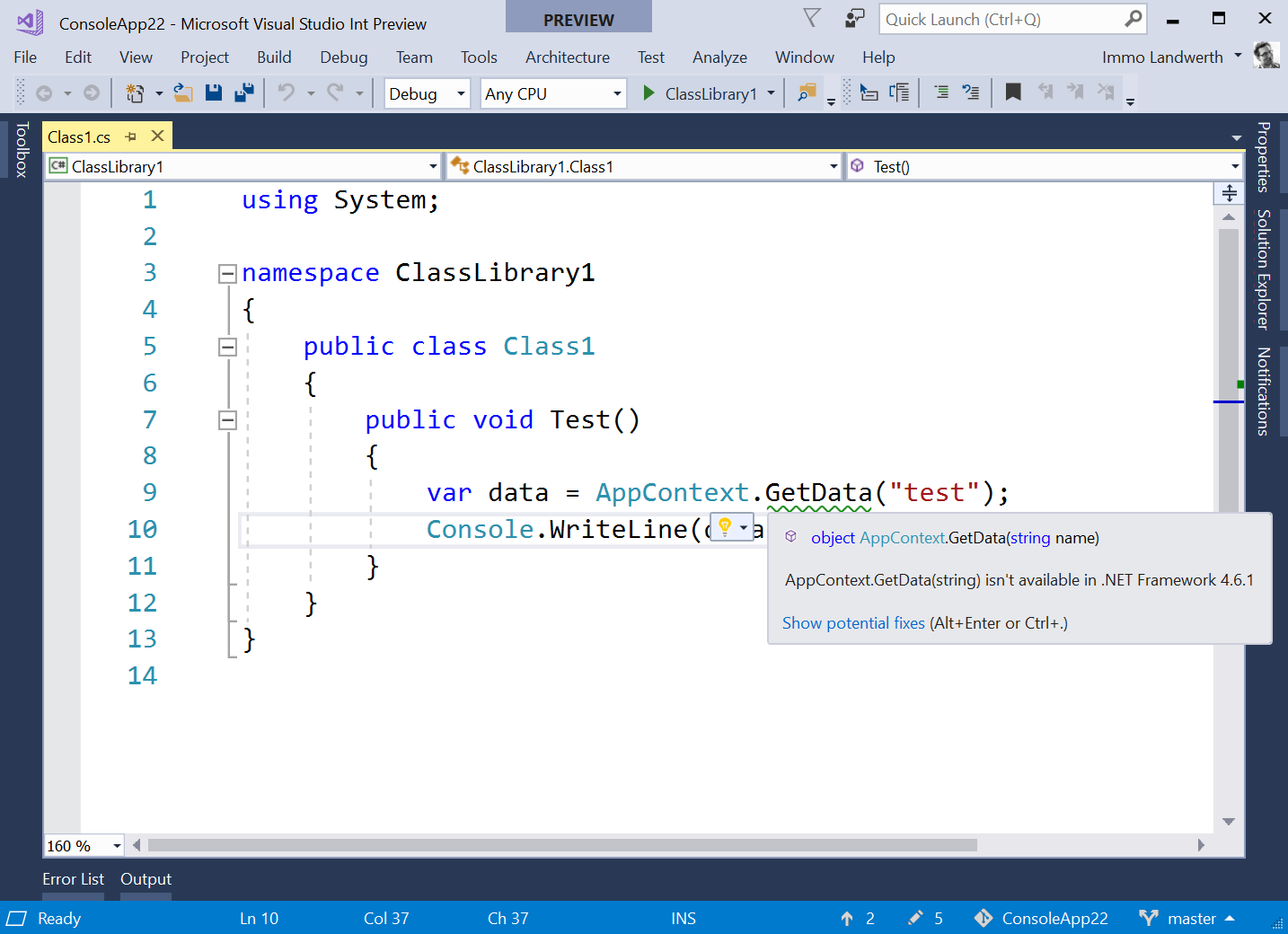This screenshot has height=934, width=1288.
Task: Open the Project menu
Action: tap(205, 57)
